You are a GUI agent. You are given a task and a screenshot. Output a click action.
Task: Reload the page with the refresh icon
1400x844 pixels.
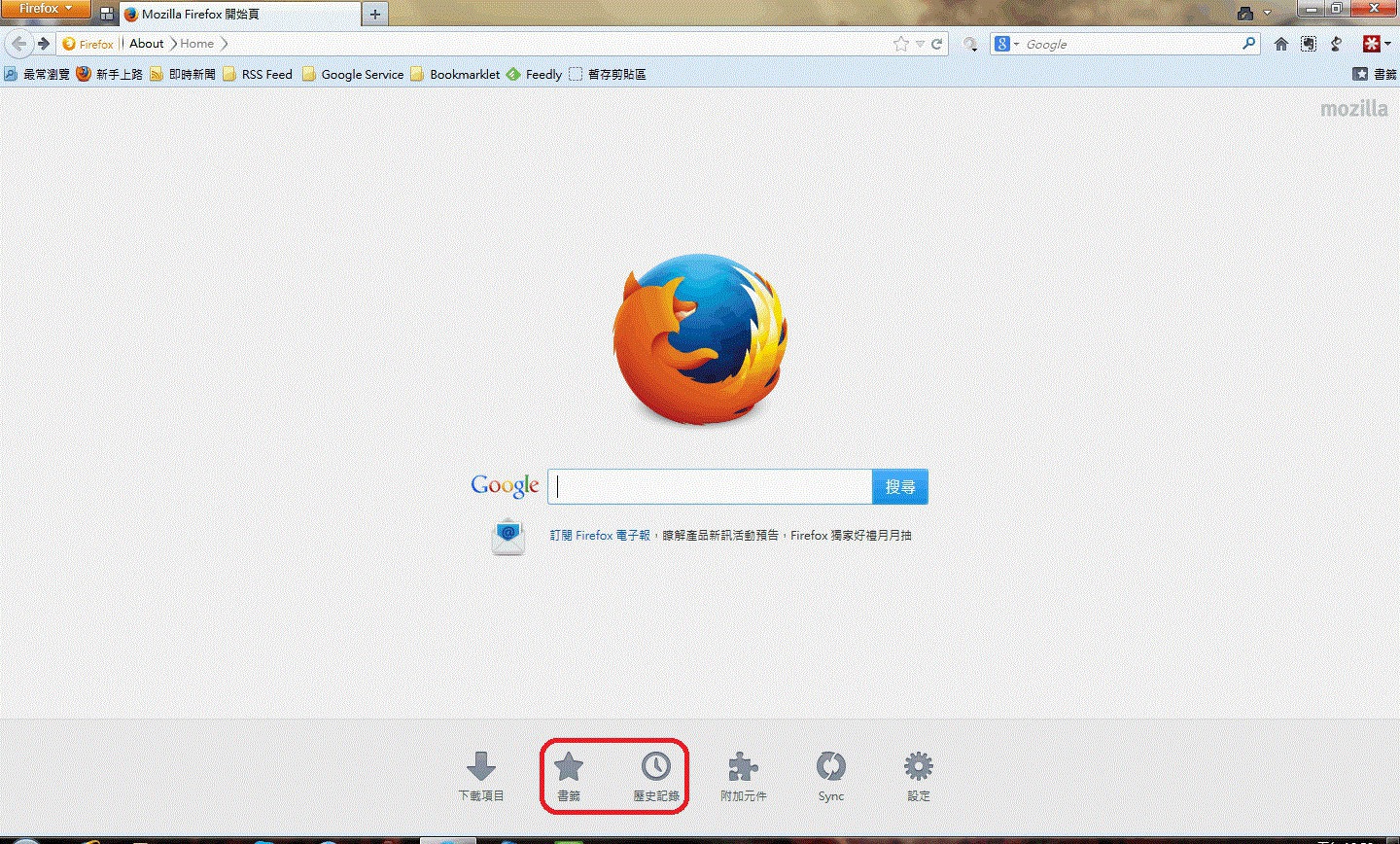[937, 44]
